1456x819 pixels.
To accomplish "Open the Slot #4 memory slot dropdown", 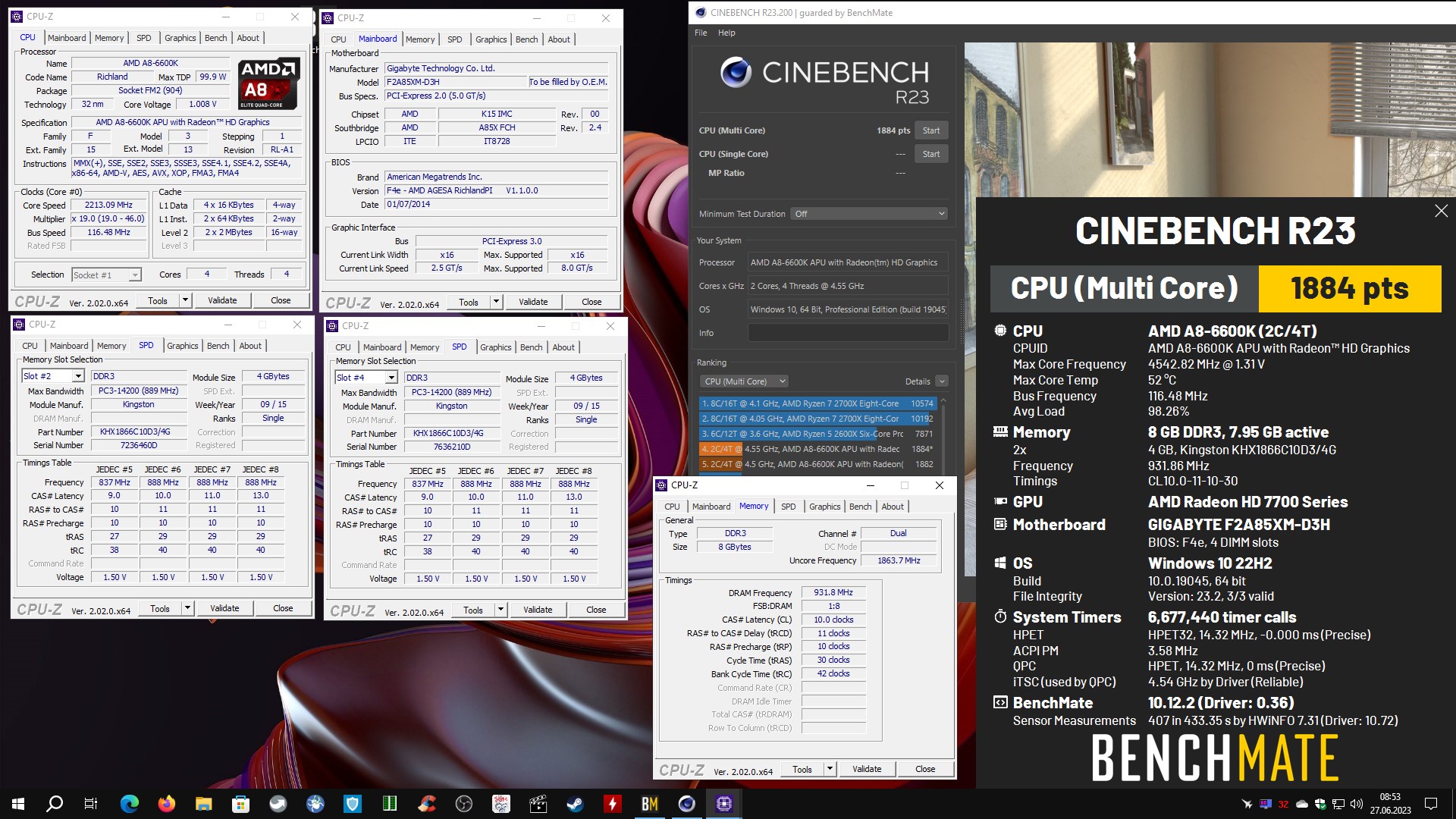I will 391,378.
